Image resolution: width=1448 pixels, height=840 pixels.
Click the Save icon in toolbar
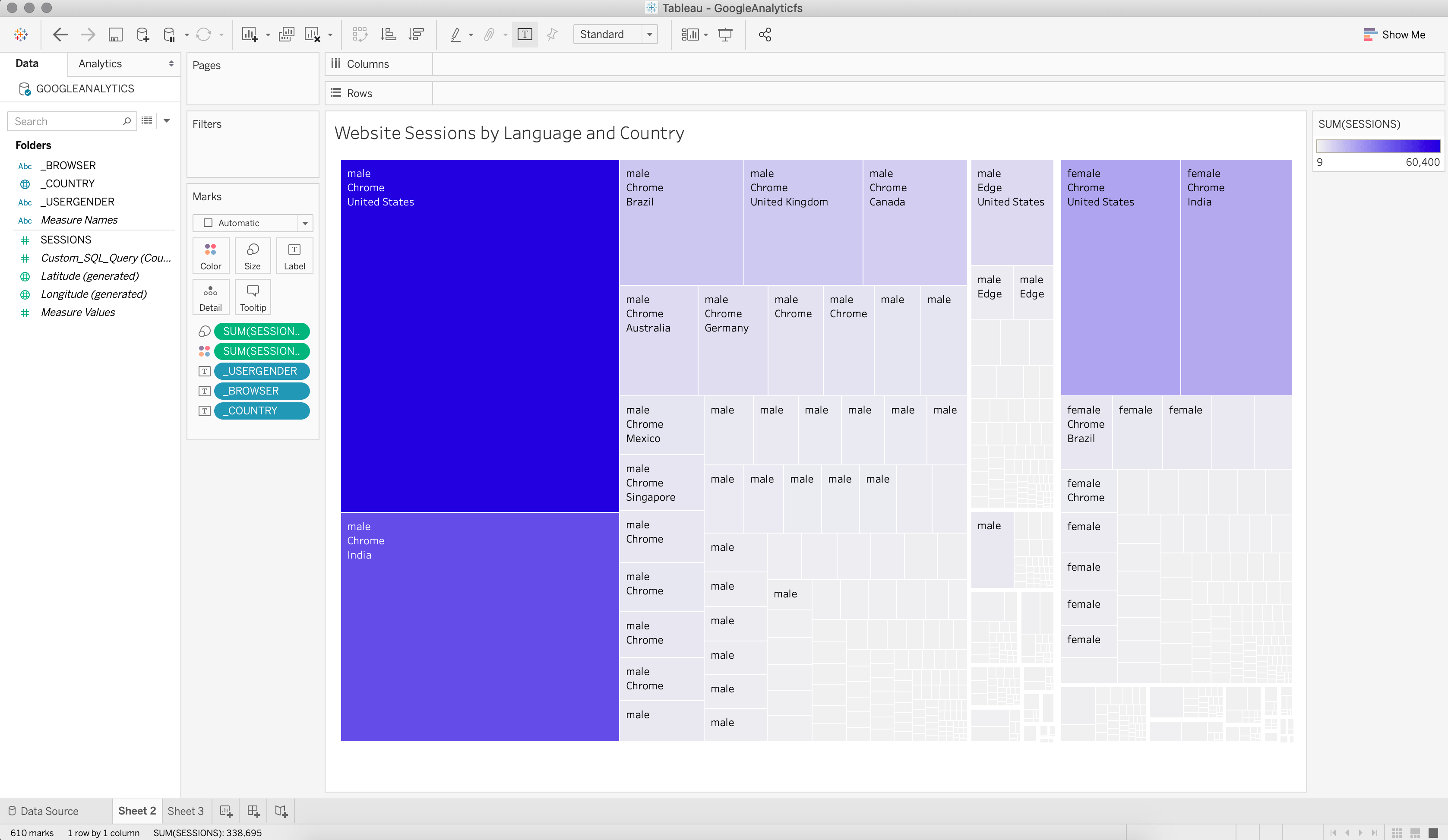[116, 35]
